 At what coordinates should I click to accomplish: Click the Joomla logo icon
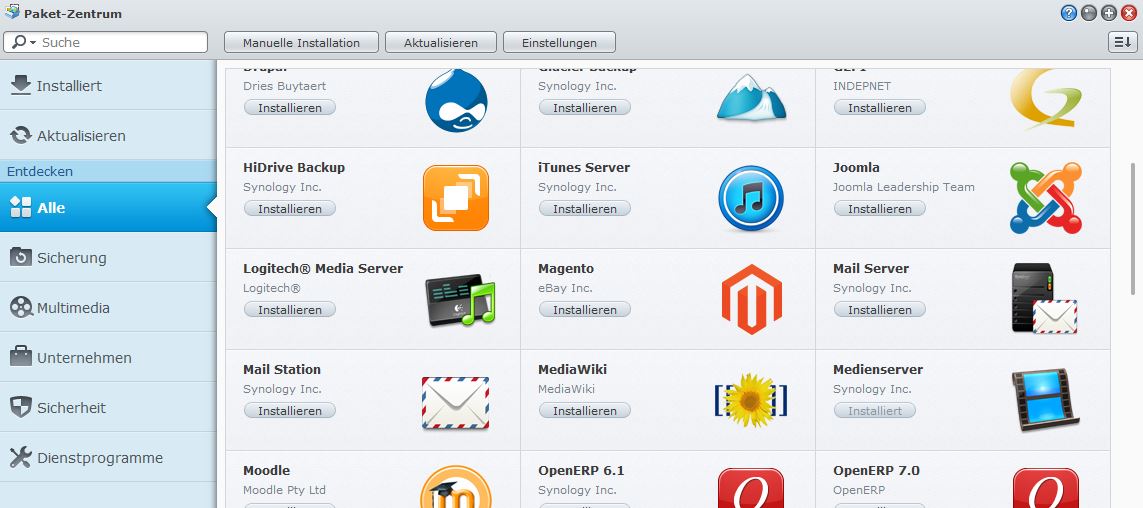(1045, 198)
